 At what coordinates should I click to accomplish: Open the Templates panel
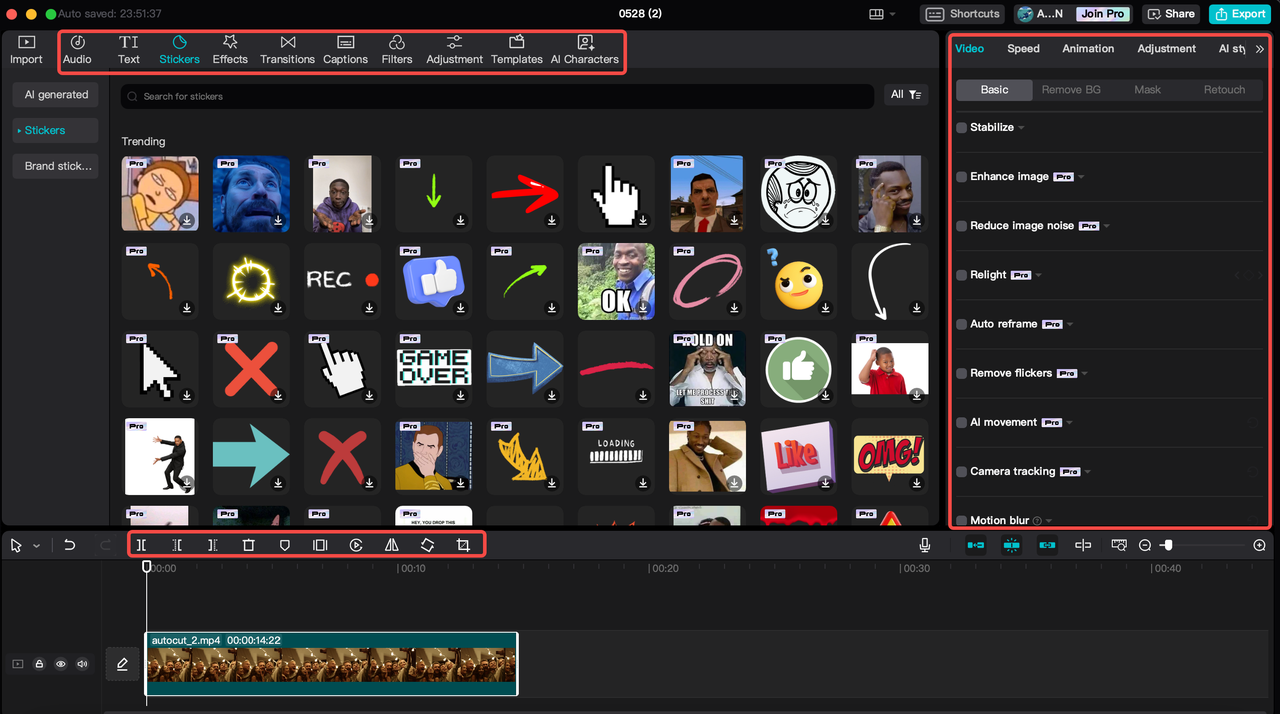tap(517, 50)
